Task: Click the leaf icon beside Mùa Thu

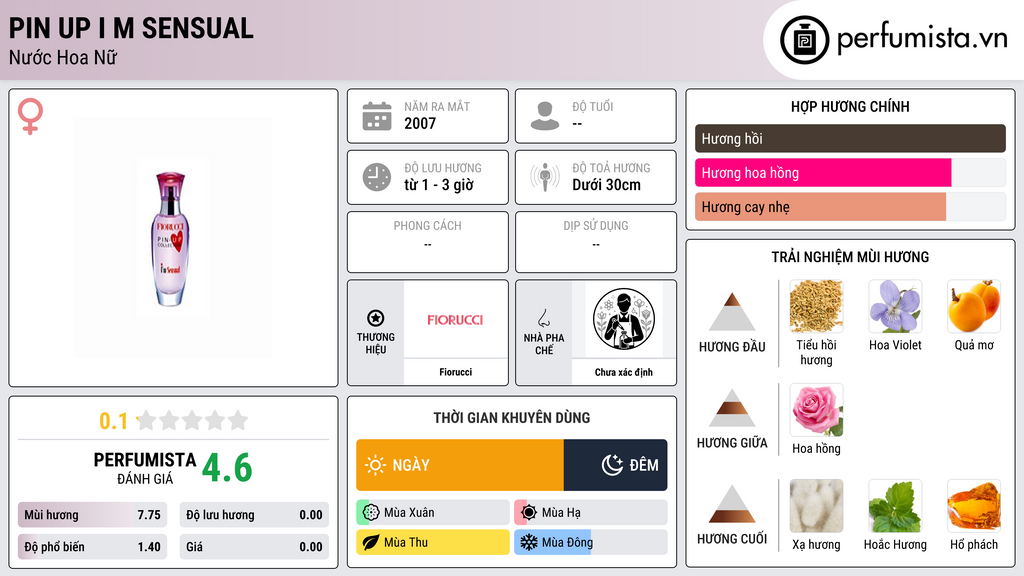Action: [370, 542]
